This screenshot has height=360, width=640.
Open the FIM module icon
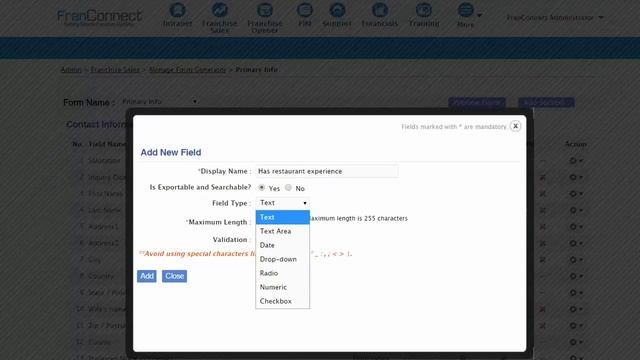pyautogui.click(x=304, y=10)
